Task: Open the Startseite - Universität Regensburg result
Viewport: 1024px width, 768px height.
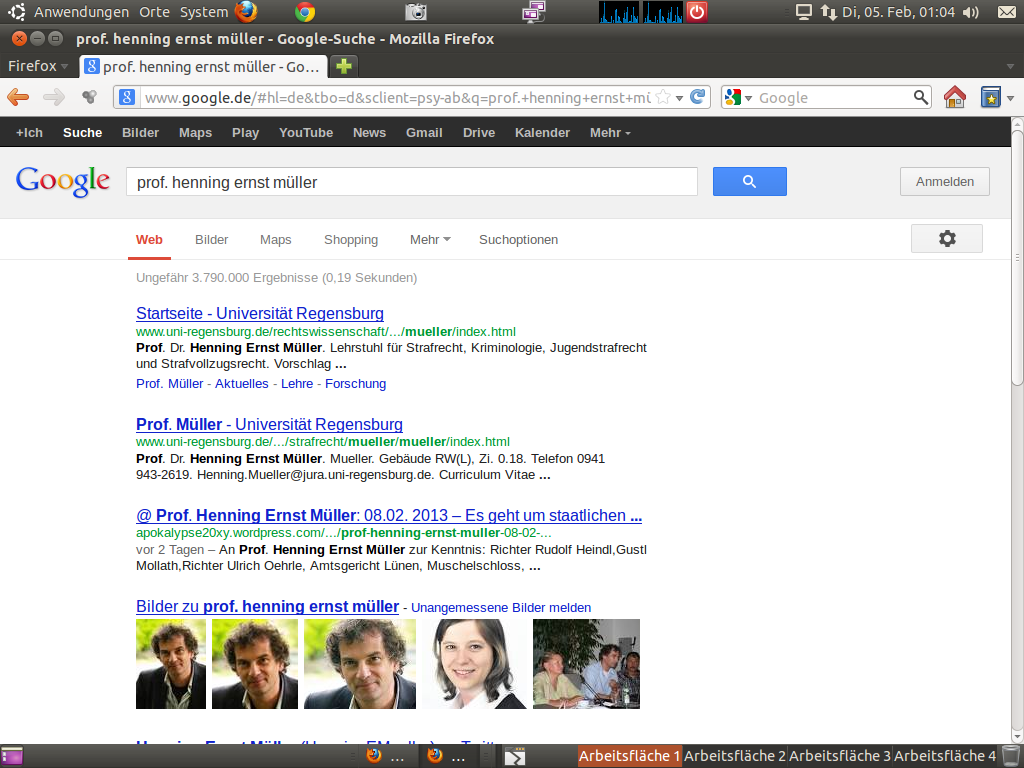Action: (x=260, y=313)
